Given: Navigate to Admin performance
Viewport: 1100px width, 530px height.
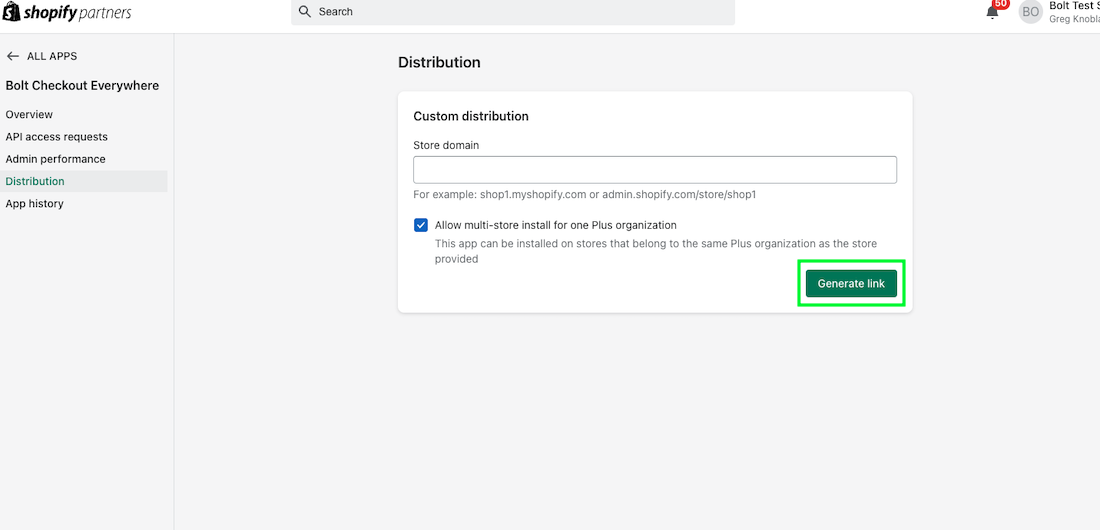Looking at the screenshot, I should 55,159.
